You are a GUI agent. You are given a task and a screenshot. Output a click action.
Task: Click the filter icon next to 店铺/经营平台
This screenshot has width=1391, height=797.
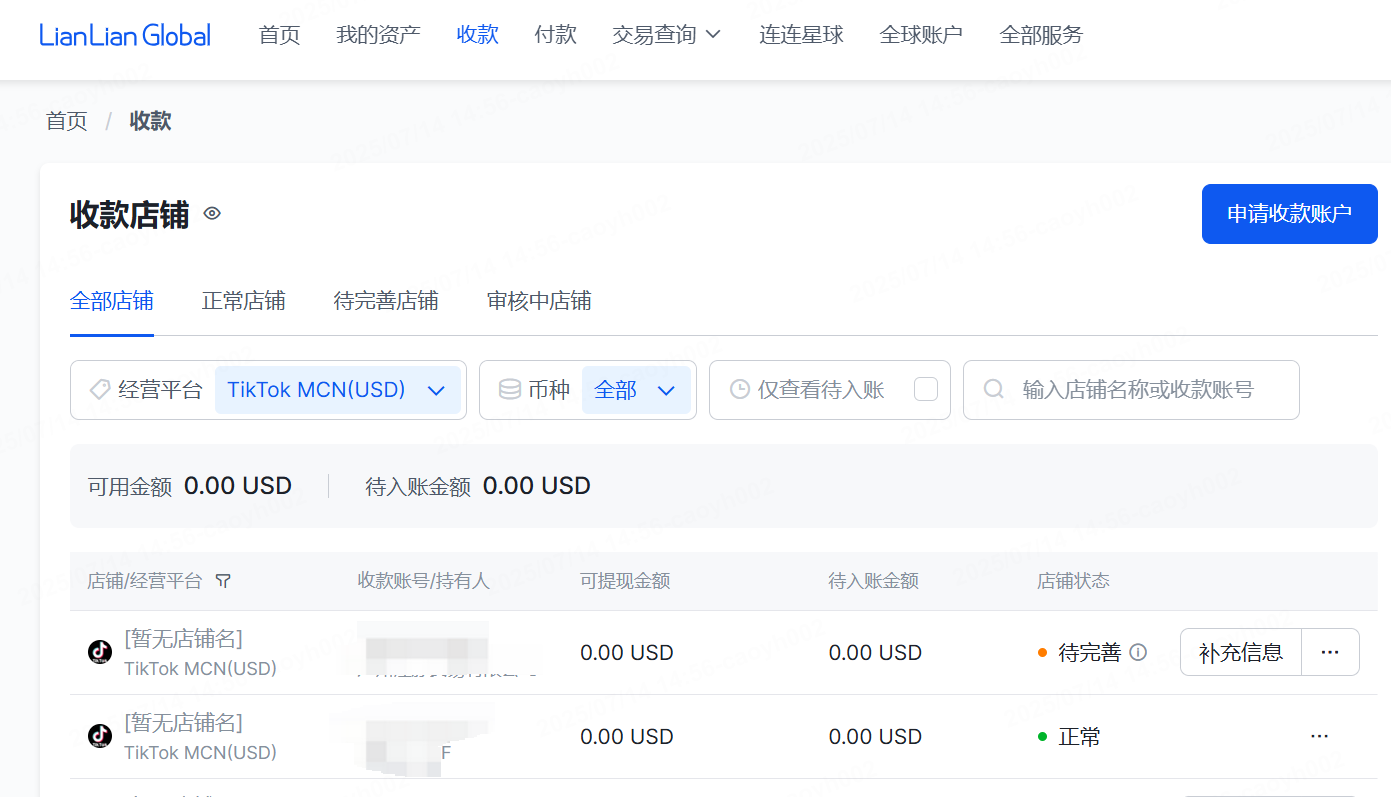223,581
